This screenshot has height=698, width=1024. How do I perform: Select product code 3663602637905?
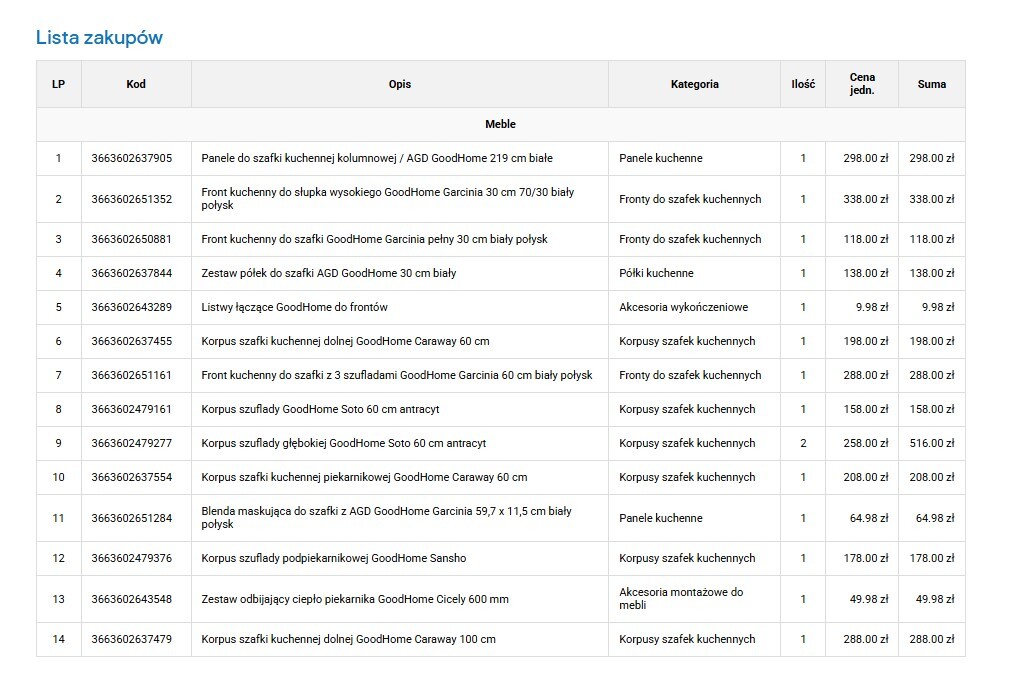click(132, 158)
